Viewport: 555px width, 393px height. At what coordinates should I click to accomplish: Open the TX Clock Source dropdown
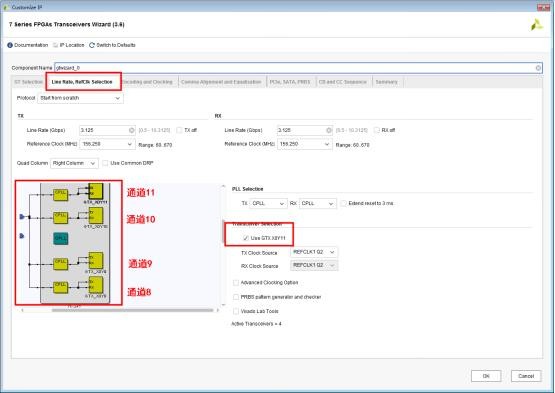[314, 252]
